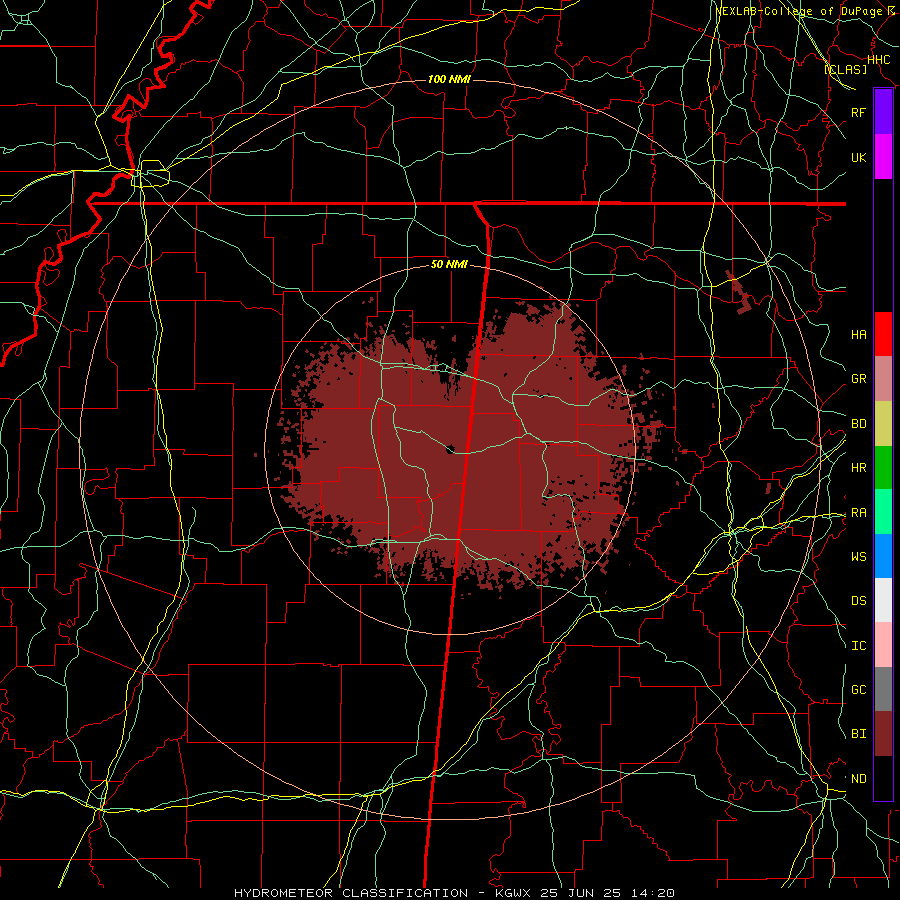Viewport: 900px width, 900px height.
Task: Click the RF legend label
Action: click(859, 112)
